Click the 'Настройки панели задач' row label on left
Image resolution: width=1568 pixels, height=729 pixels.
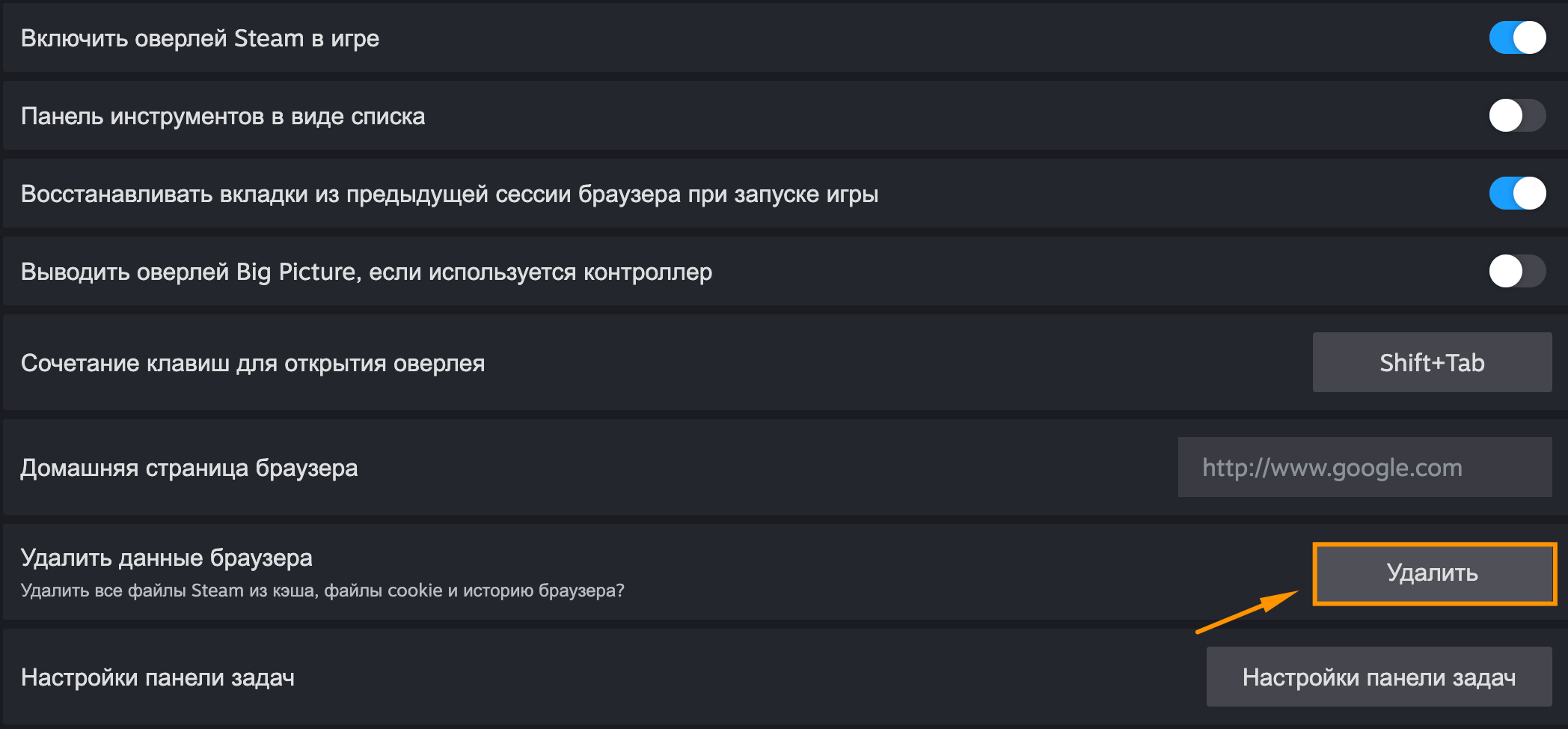coord(158,677)
